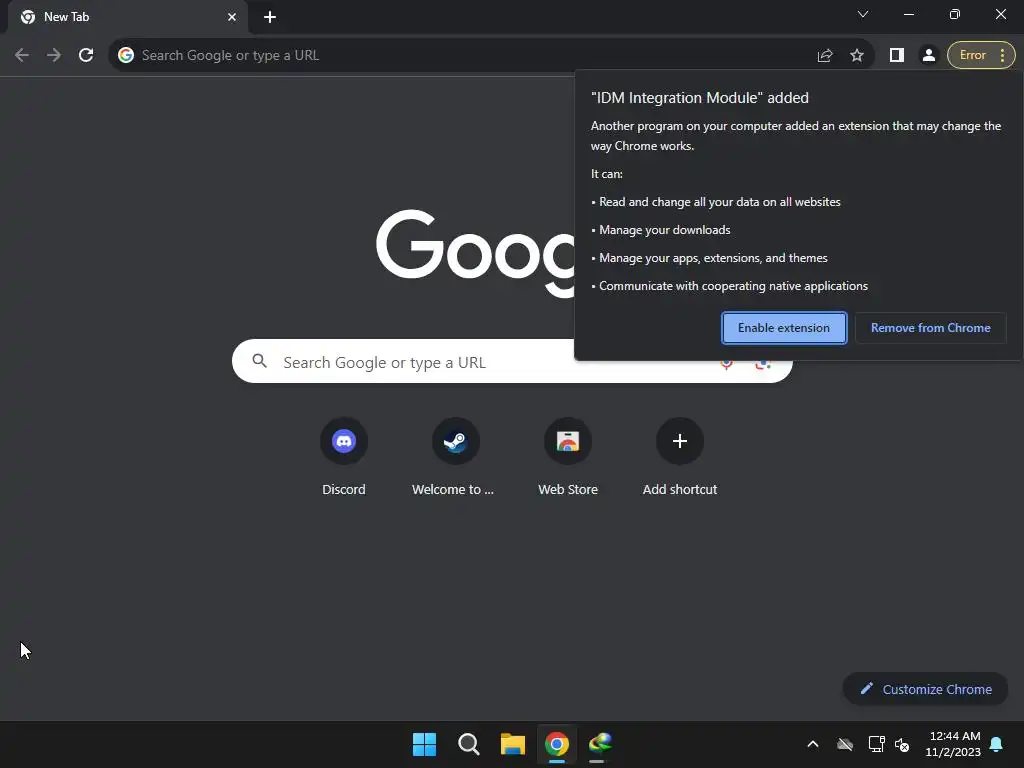Click the Google G icon in address bar
The width and height of the screenshot is (1024, 768).
coord(126,56)
